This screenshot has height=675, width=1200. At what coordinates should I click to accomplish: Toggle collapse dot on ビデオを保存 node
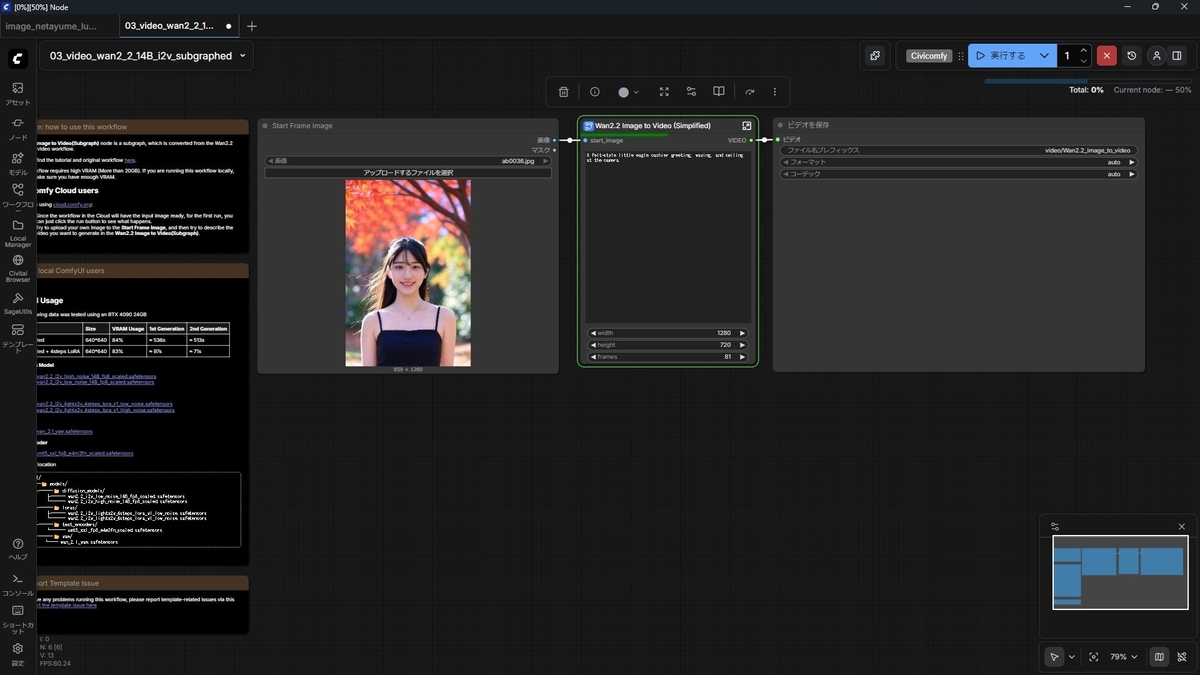[x=781, y=125]
